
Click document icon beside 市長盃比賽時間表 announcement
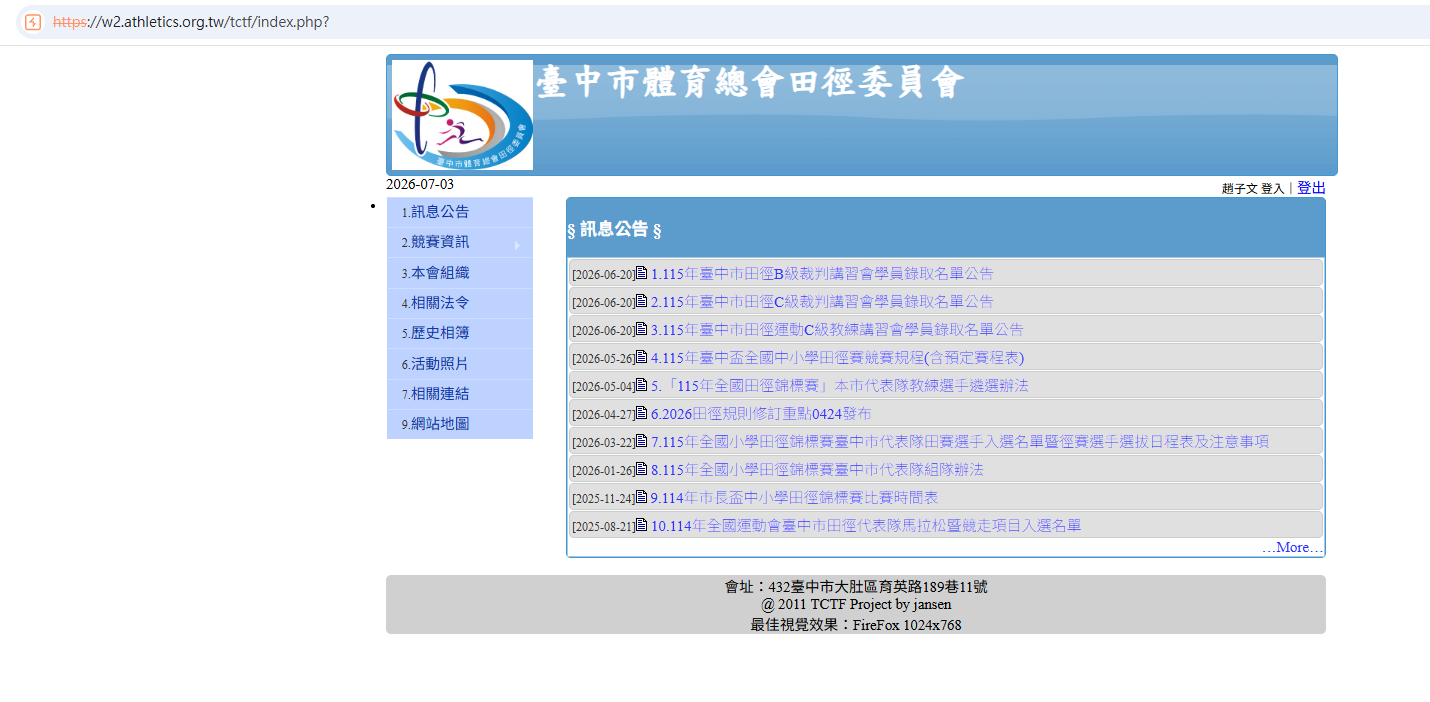[x=642, y=496]
